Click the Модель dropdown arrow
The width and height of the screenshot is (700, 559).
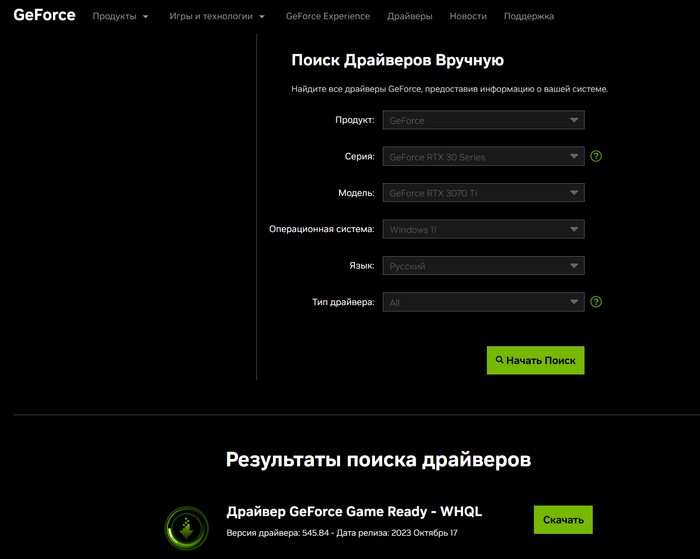pos(574,193)
